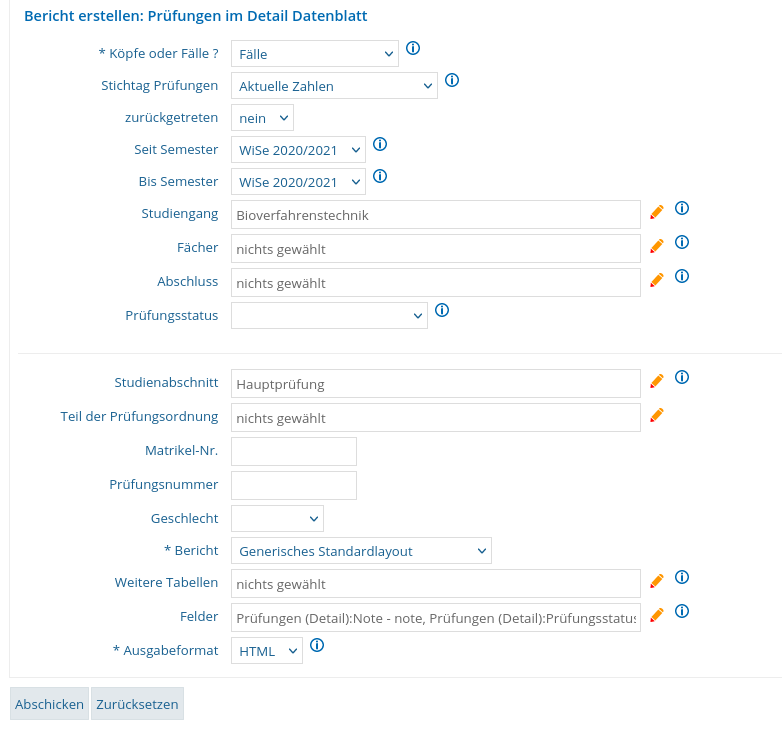Click Teil der Prüfungsordnung field
The image size is (782, 733).
click(x=436, y=418)
